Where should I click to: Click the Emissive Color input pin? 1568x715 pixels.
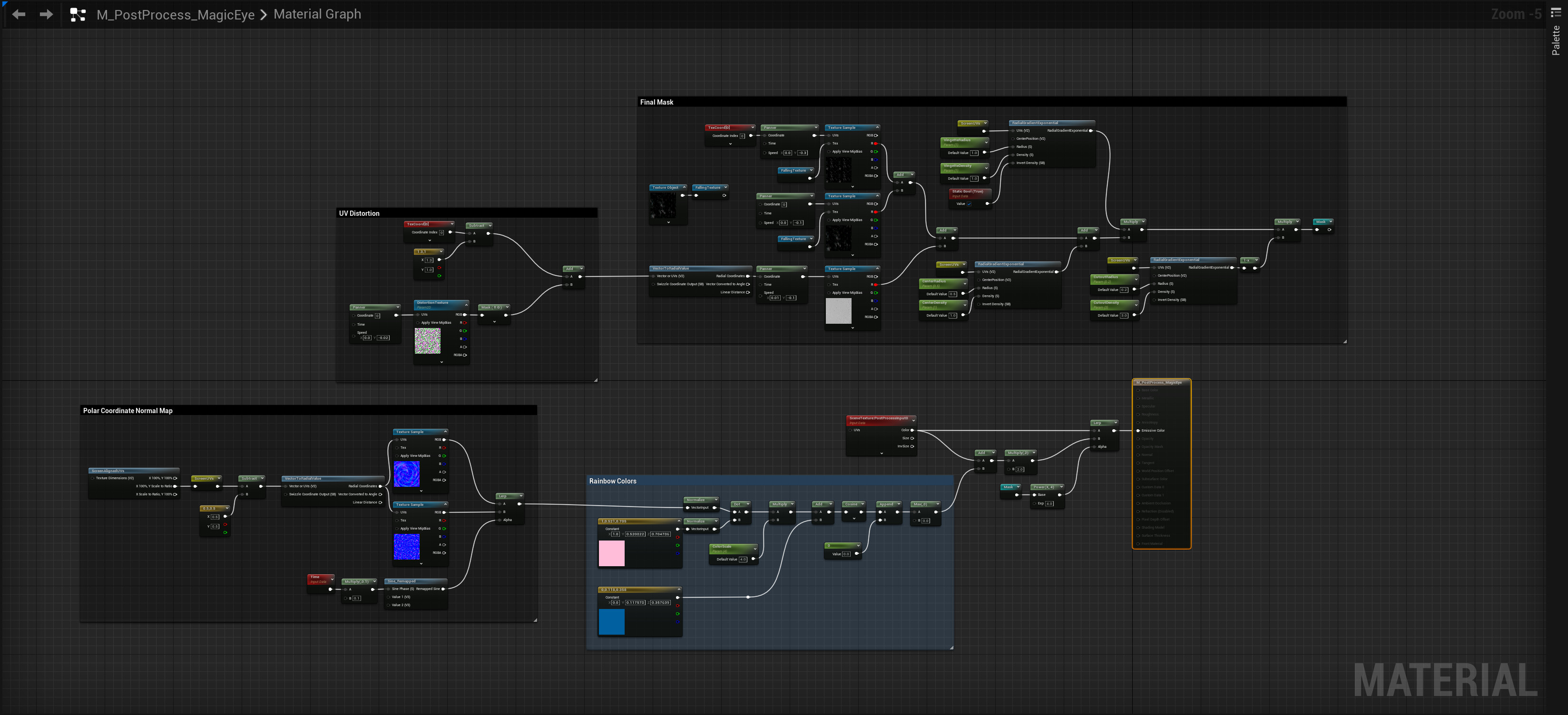tap(1137, 430)
